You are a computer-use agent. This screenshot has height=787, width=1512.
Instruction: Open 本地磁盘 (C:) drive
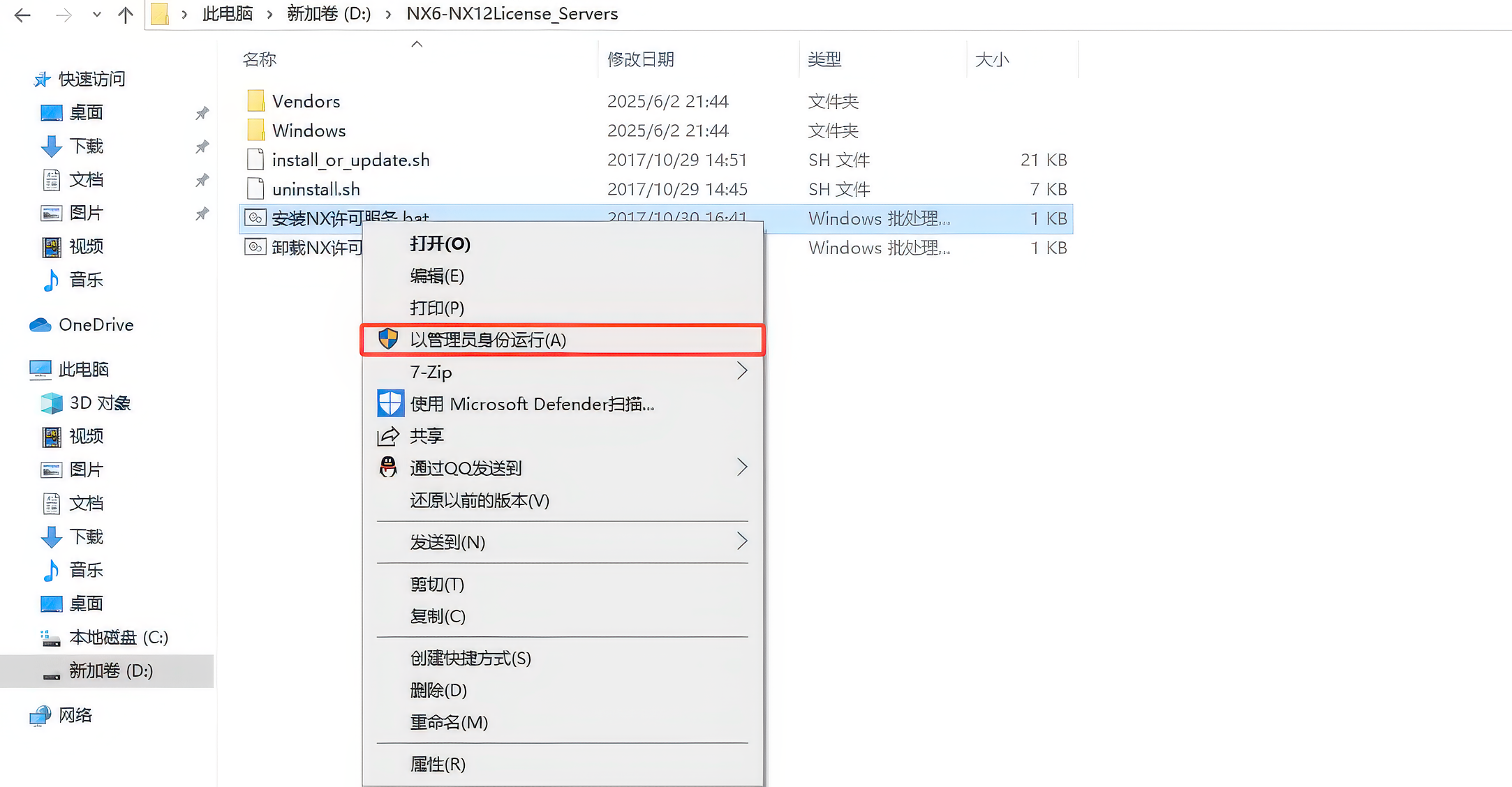click(119, 637)
